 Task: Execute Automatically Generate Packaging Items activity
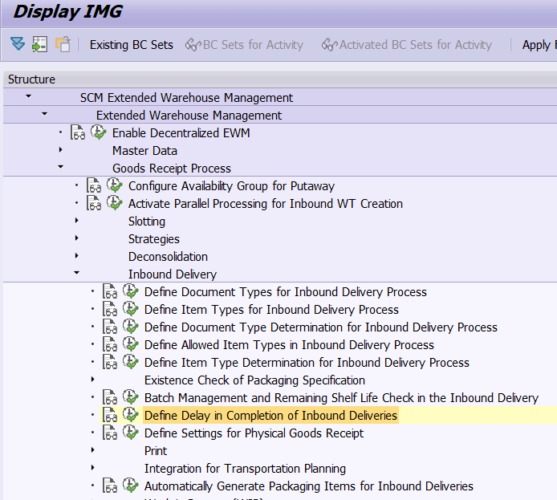click(x=130, y=485)
